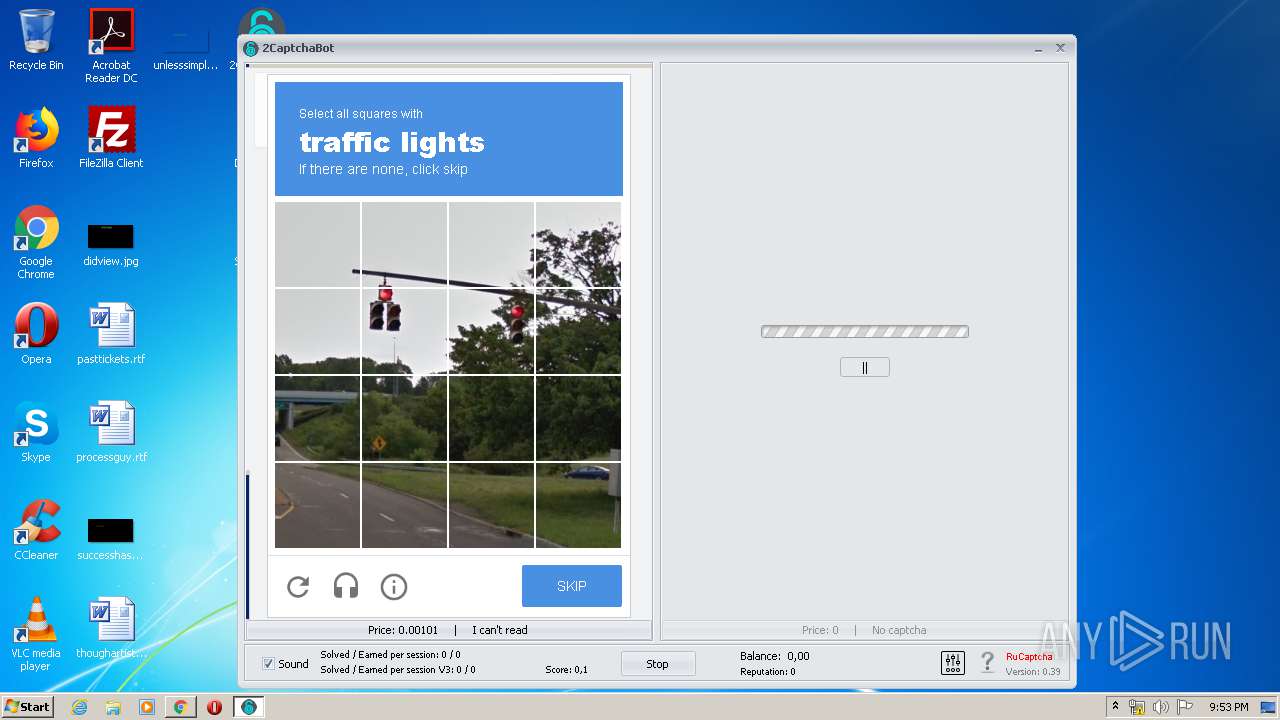Select square with highway overpass bridge
Screen dimensions: 1280x720
pos(318,418)
